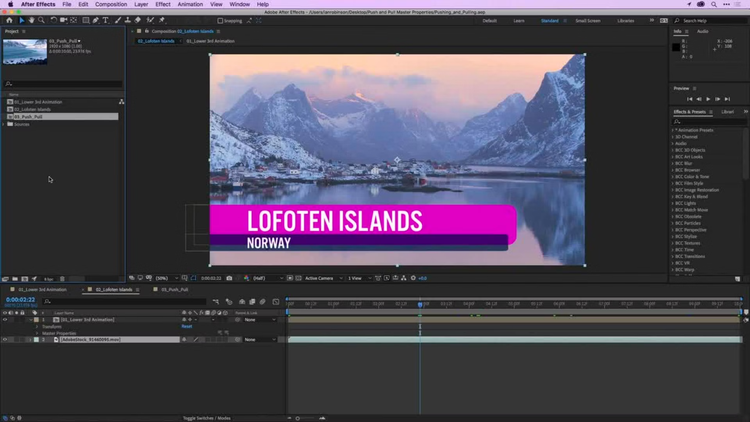
Task: Hide the AdobeStock mov layer eye
Action: pyautogui.click(x=5, y=339)
